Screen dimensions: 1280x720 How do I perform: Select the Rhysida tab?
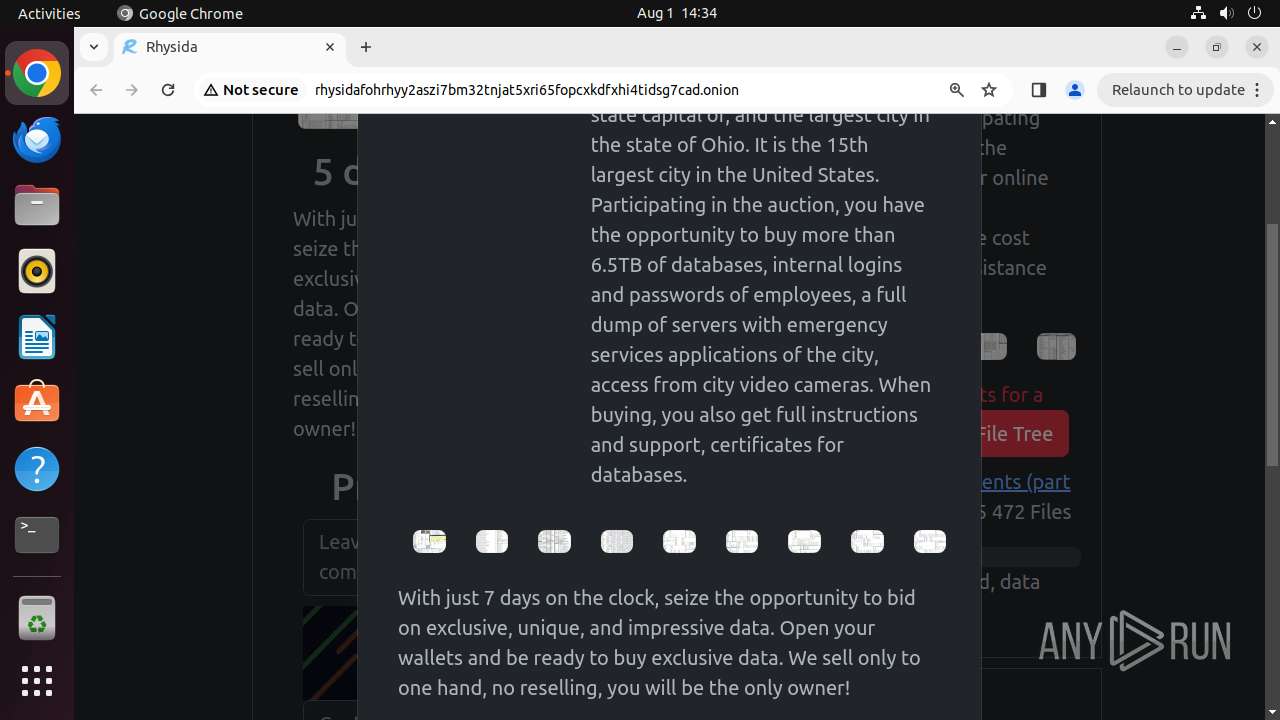pyautogui.click(x=229, y=47)
